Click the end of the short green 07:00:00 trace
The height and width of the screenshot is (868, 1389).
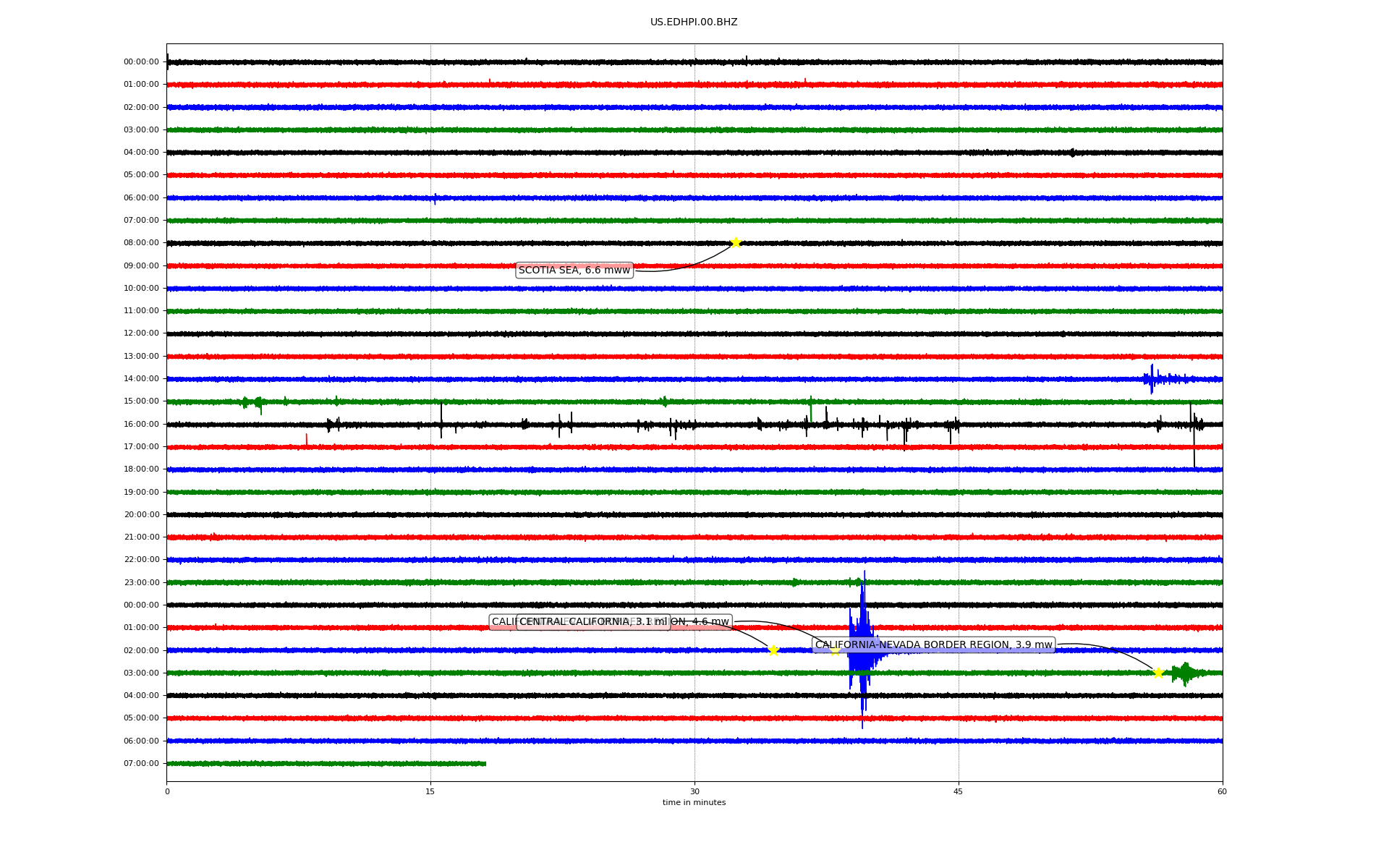pyautogui.click(x=485, y=763)
